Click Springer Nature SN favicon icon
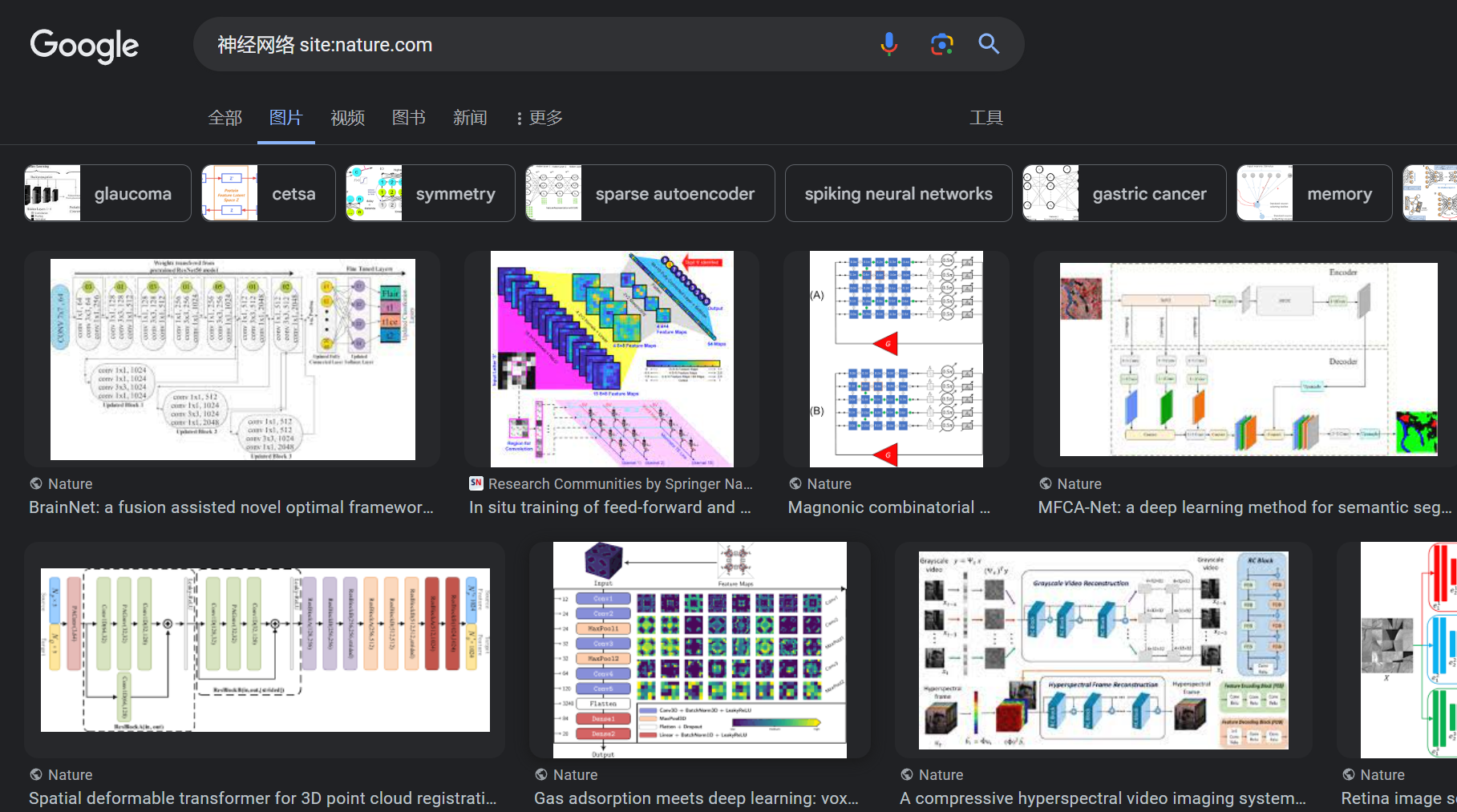Viewport: 1457px width, 812px height. 476,483
